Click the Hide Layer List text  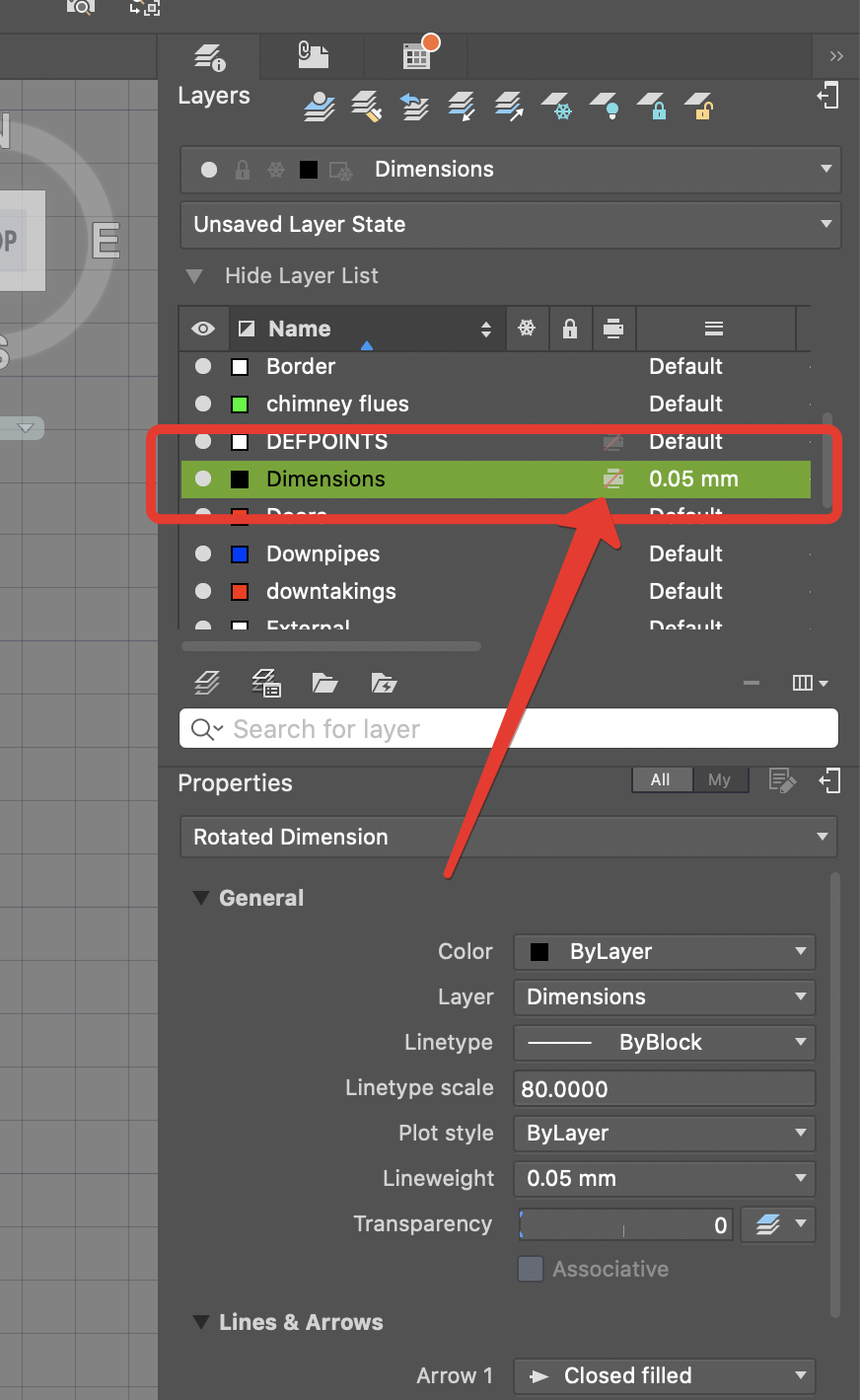point(302,275)
